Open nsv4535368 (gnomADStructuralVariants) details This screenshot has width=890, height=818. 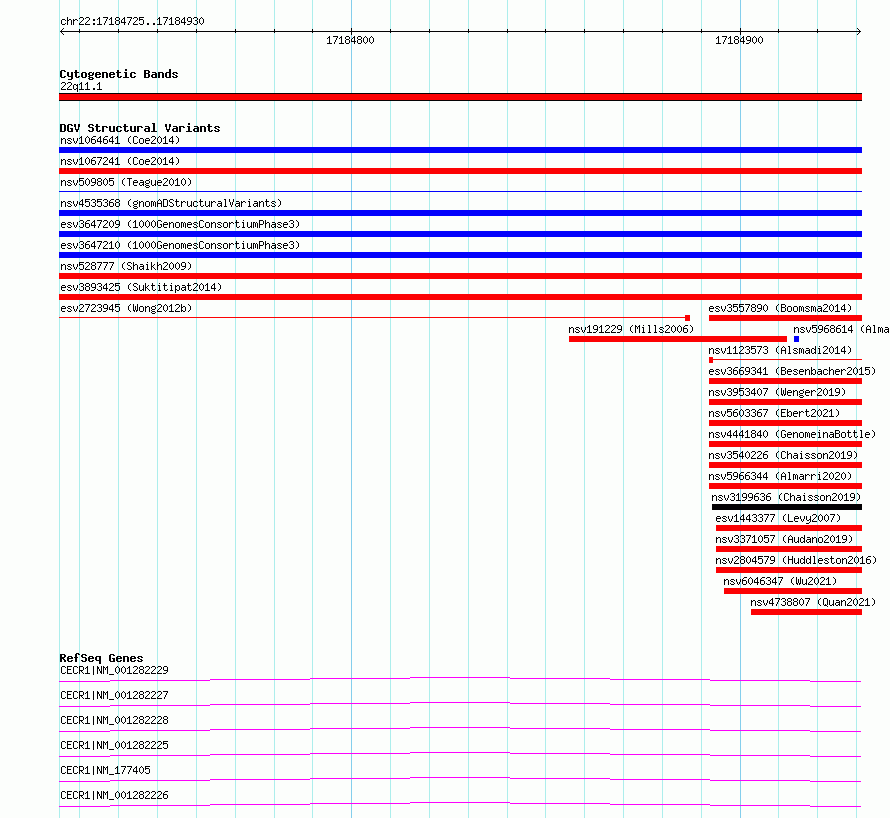pyautogui.click(x=171, y=203)
